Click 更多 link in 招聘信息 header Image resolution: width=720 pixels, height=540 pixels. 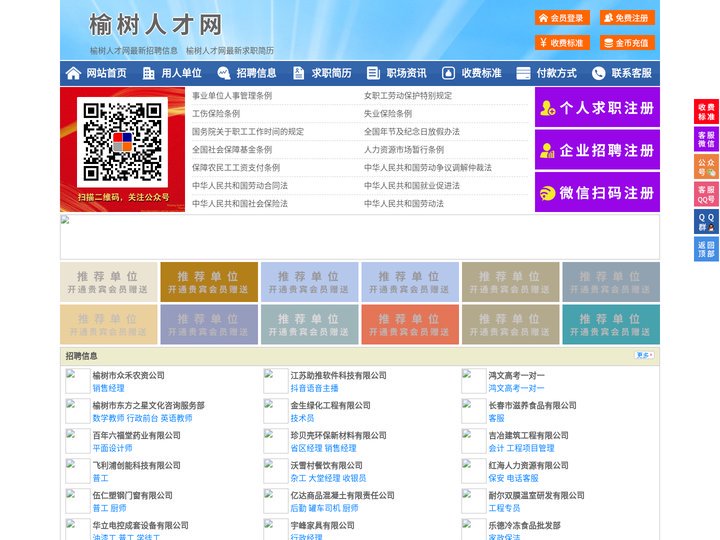(x=644, y=355)
